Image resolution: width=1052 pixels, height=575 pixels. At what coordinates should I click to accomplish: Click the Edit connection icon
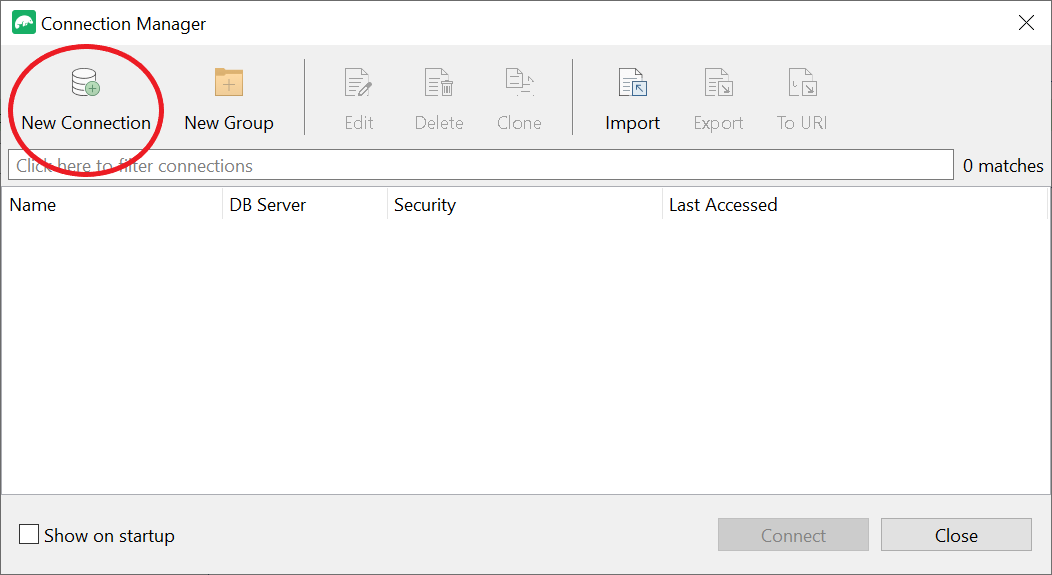coord(358,83)
